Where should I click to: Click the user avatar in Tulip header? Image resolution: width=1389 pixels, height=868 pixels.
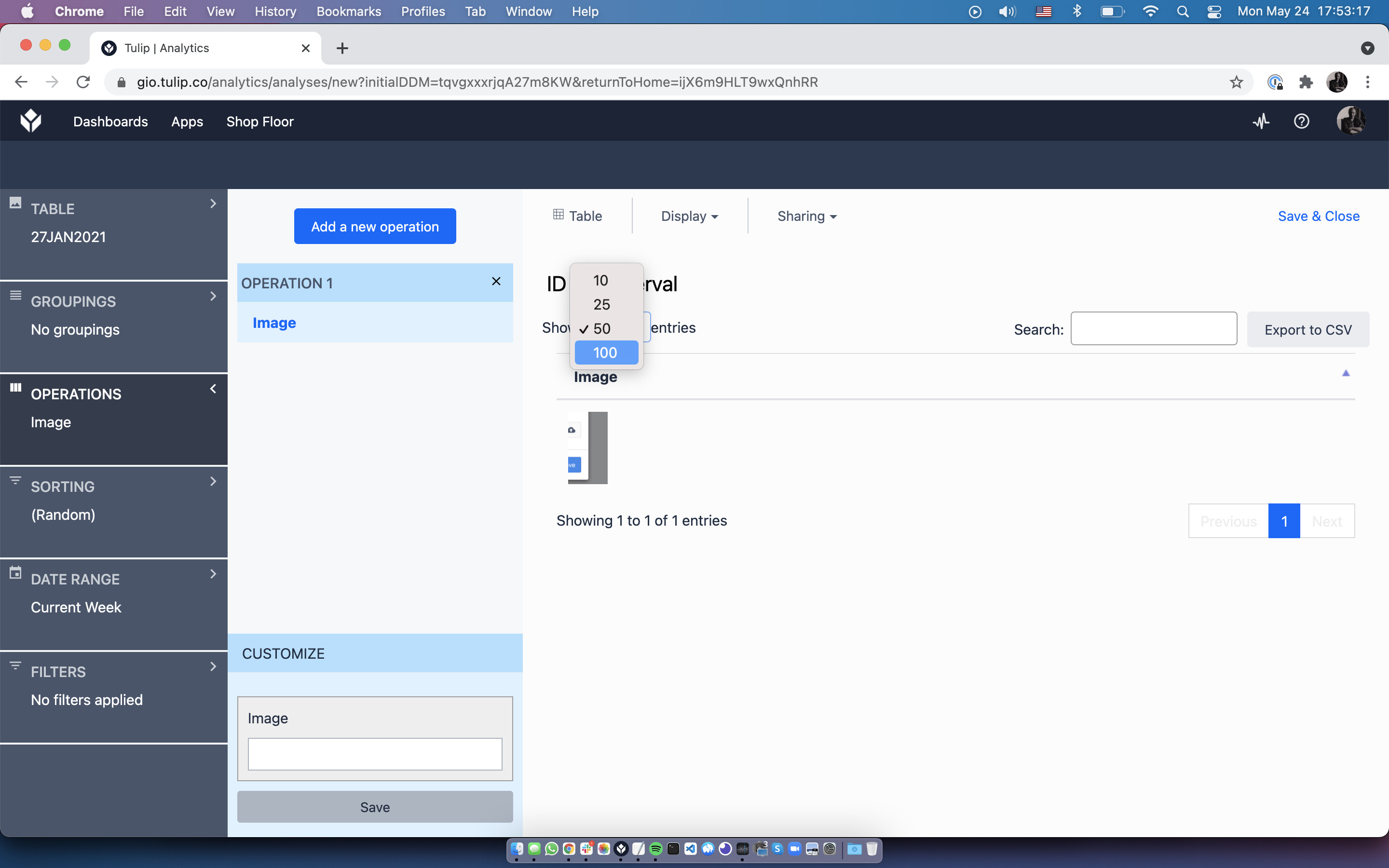point(1350,121)
